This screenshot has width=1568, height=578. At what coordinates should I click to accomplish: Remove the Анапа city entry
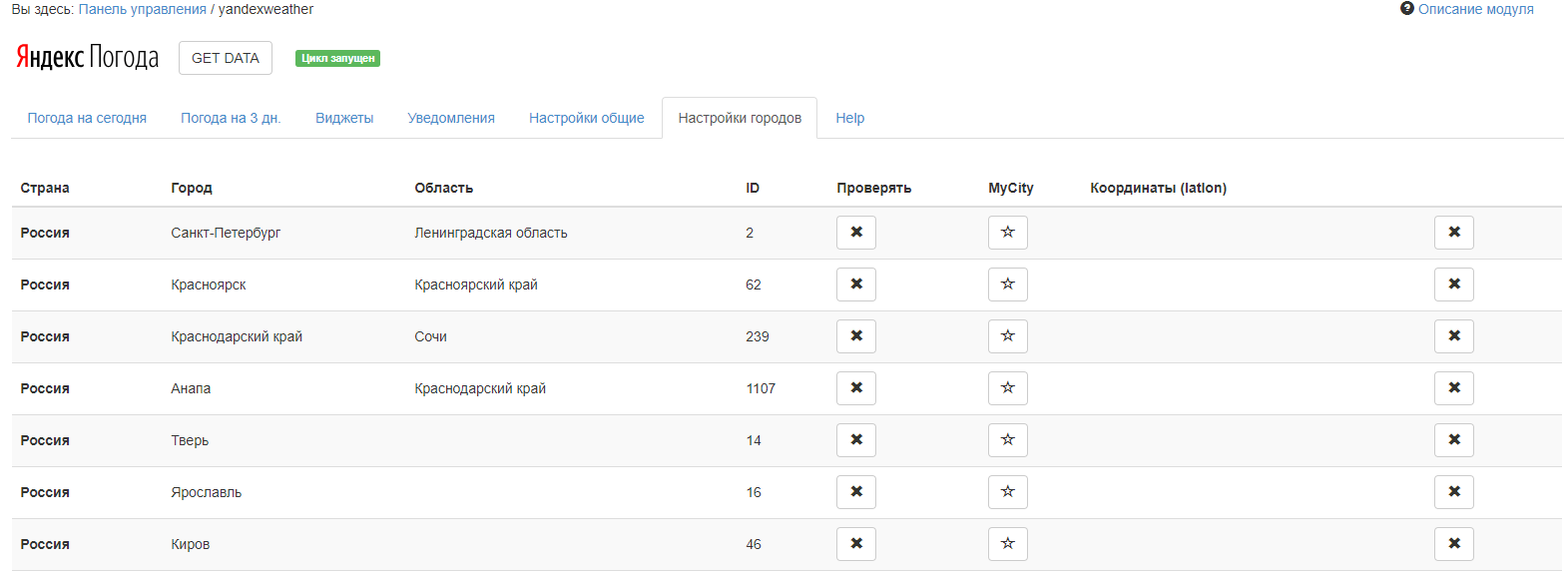point(1453,388)
